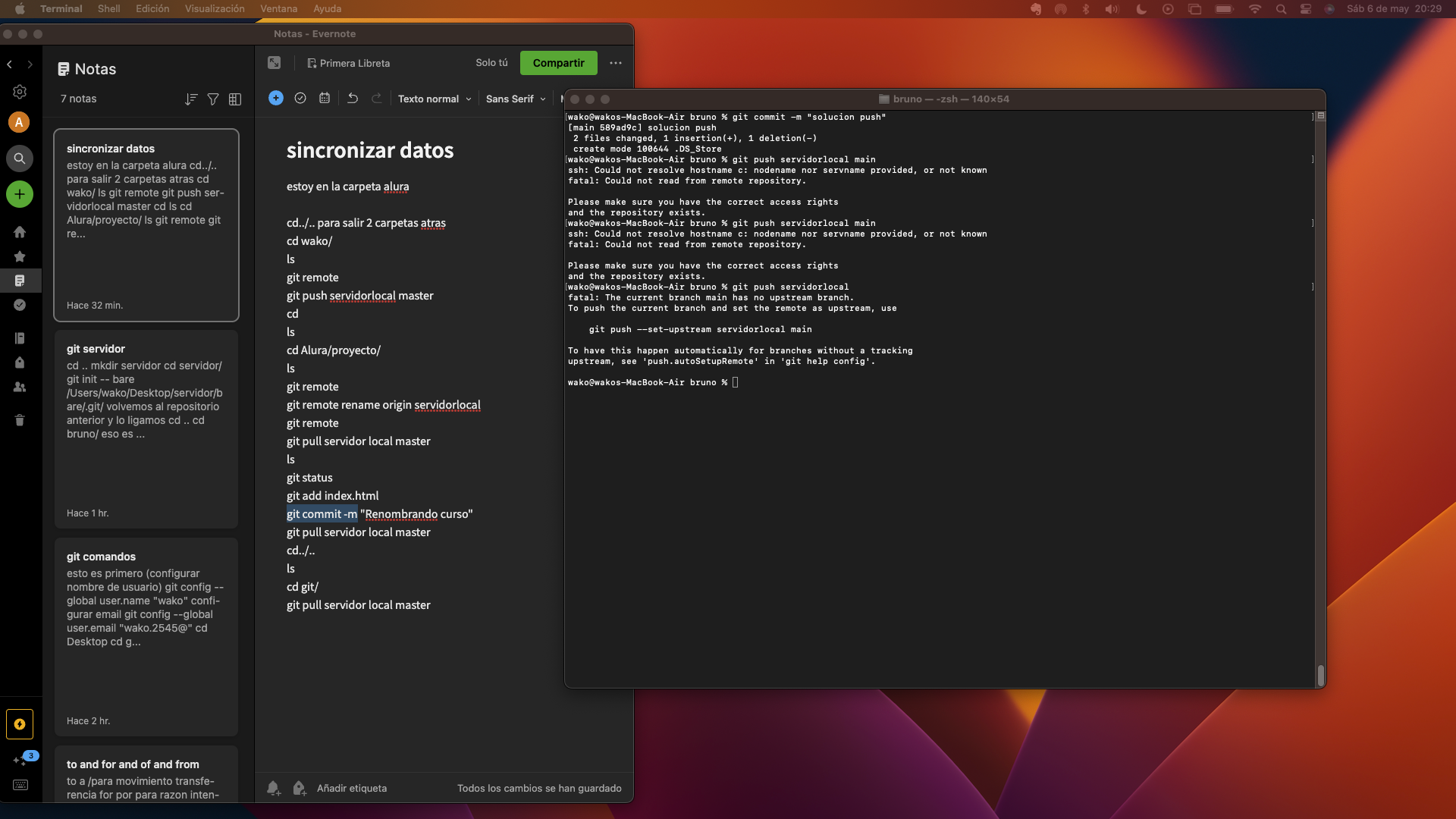Select the git servidor note card
Viewport: 1456px width, 819px height.
click(146, 429)
